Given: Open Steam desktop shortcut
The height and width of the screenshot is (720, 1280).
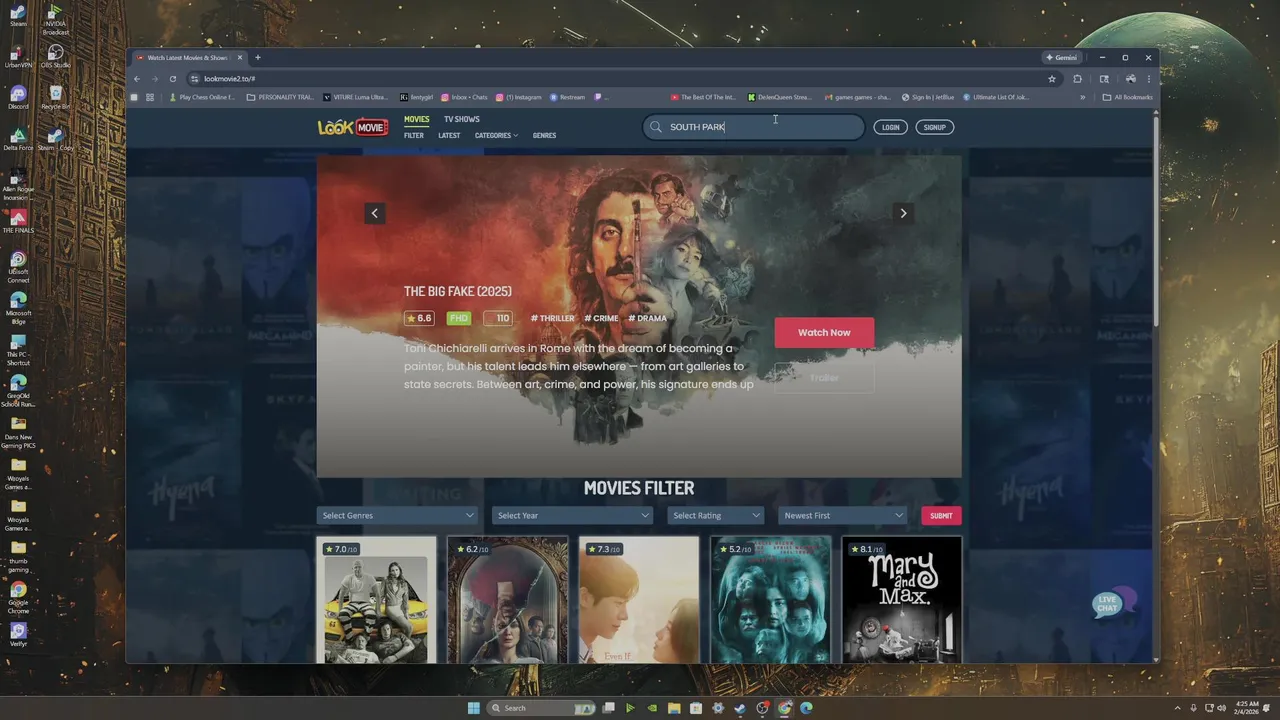Looking at the screenshot, I should point(18,15).
